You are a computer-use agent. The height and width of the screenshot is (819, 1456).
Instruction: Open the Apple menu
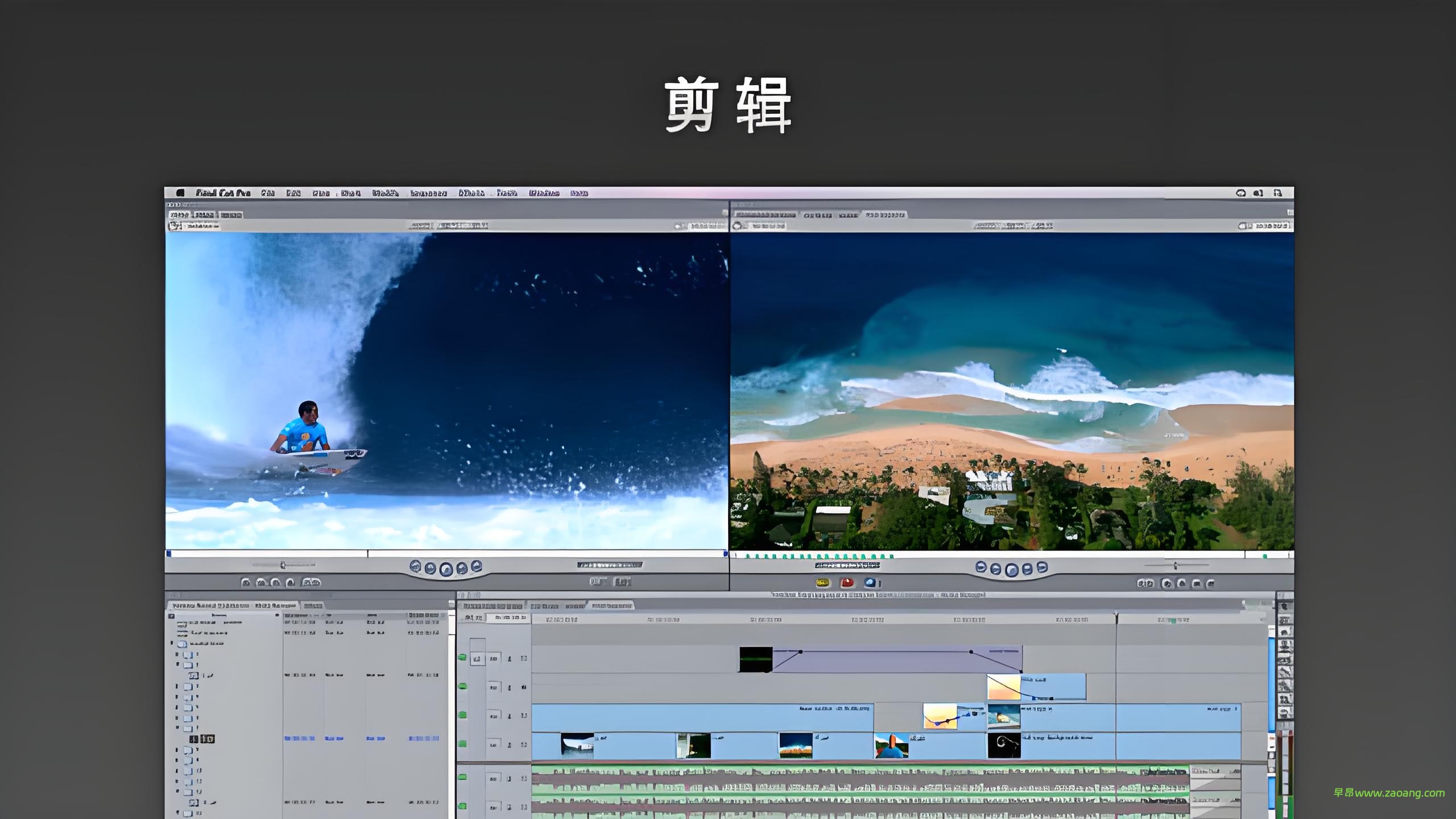180,193
